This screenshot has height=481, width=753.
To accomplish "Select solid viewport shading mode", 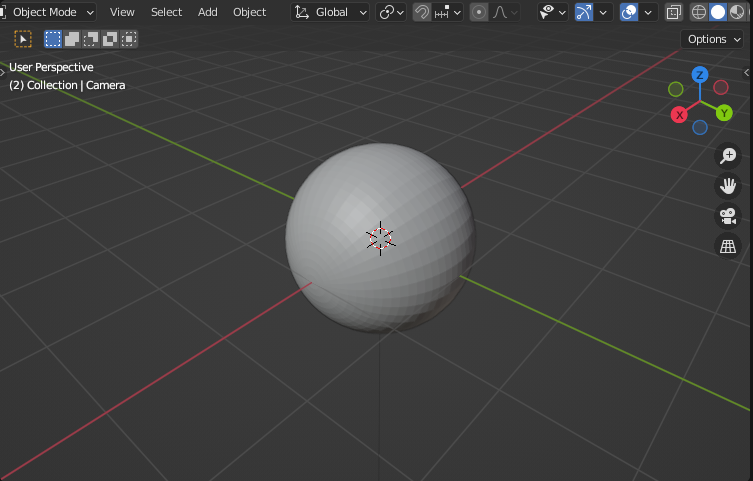I will (x=717, y=12).
